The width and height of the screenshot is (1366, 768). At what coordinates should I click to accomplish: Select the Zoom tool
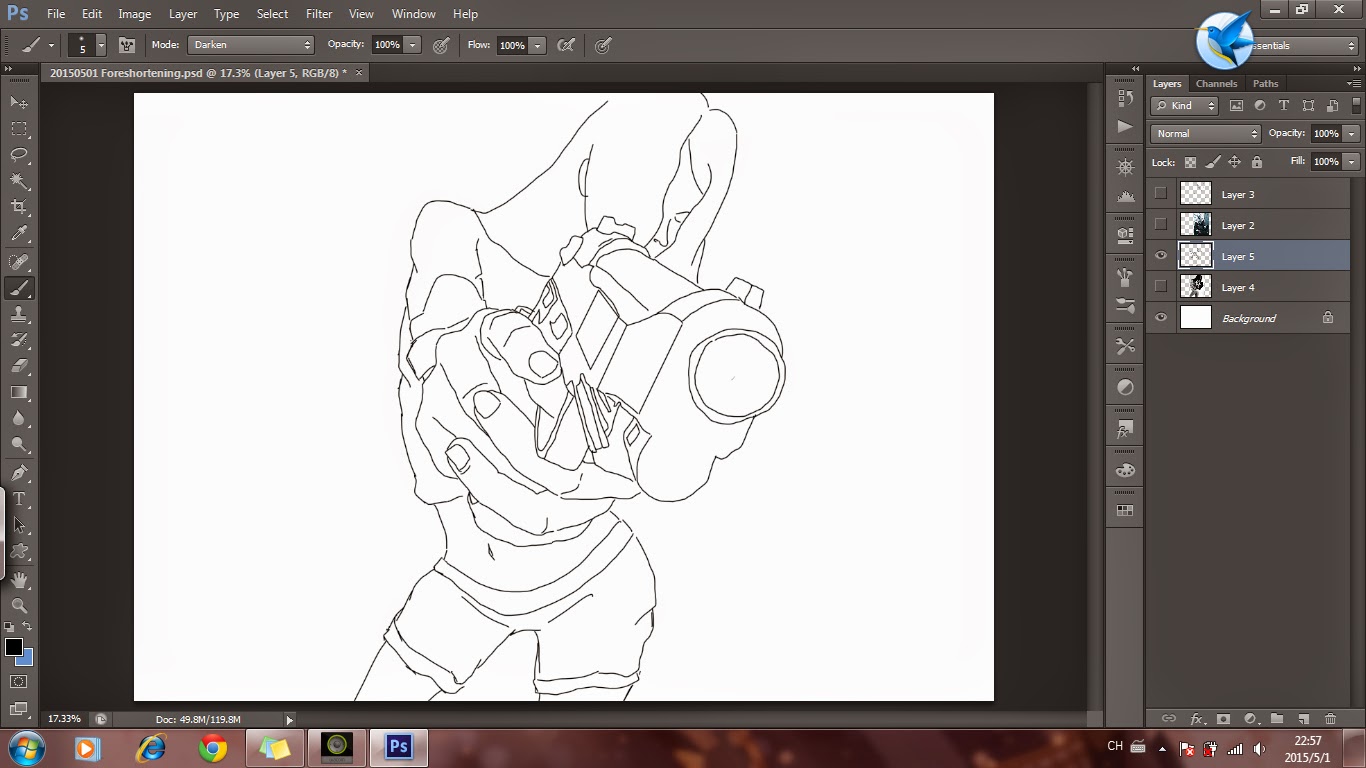coord(18,605)
